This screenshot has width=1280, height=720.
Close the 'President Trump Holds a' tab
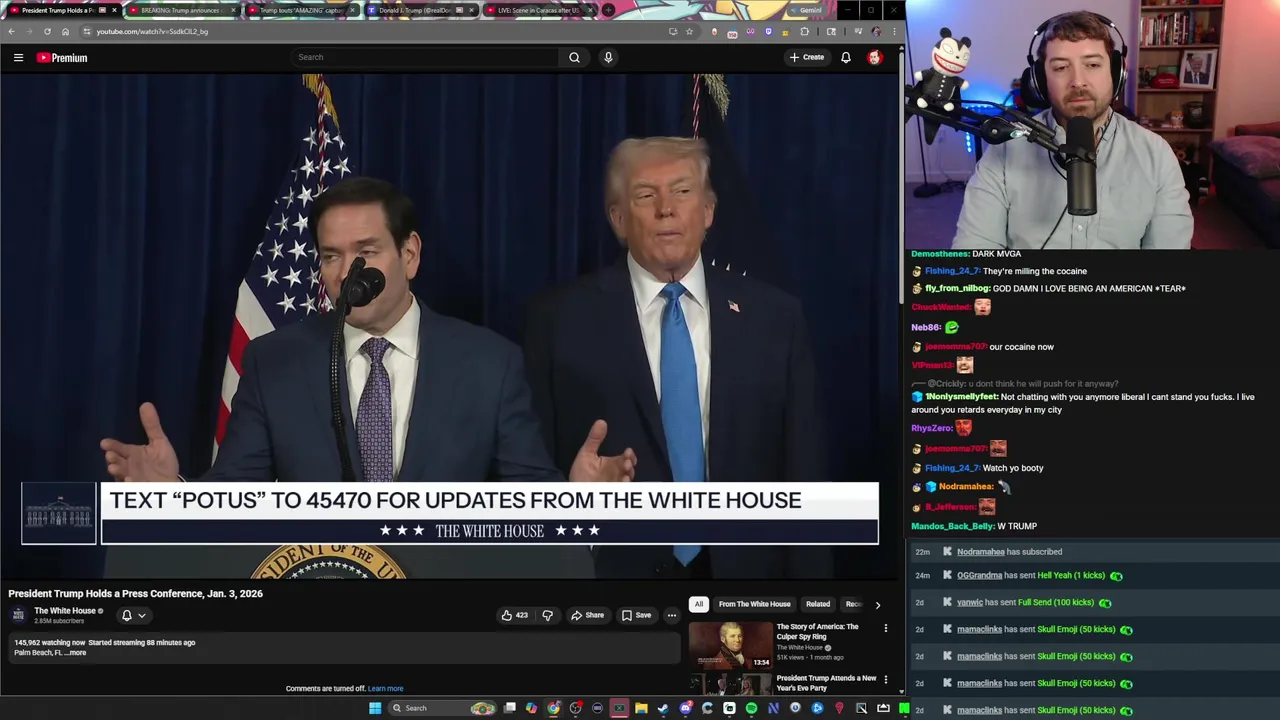point(113,10)
